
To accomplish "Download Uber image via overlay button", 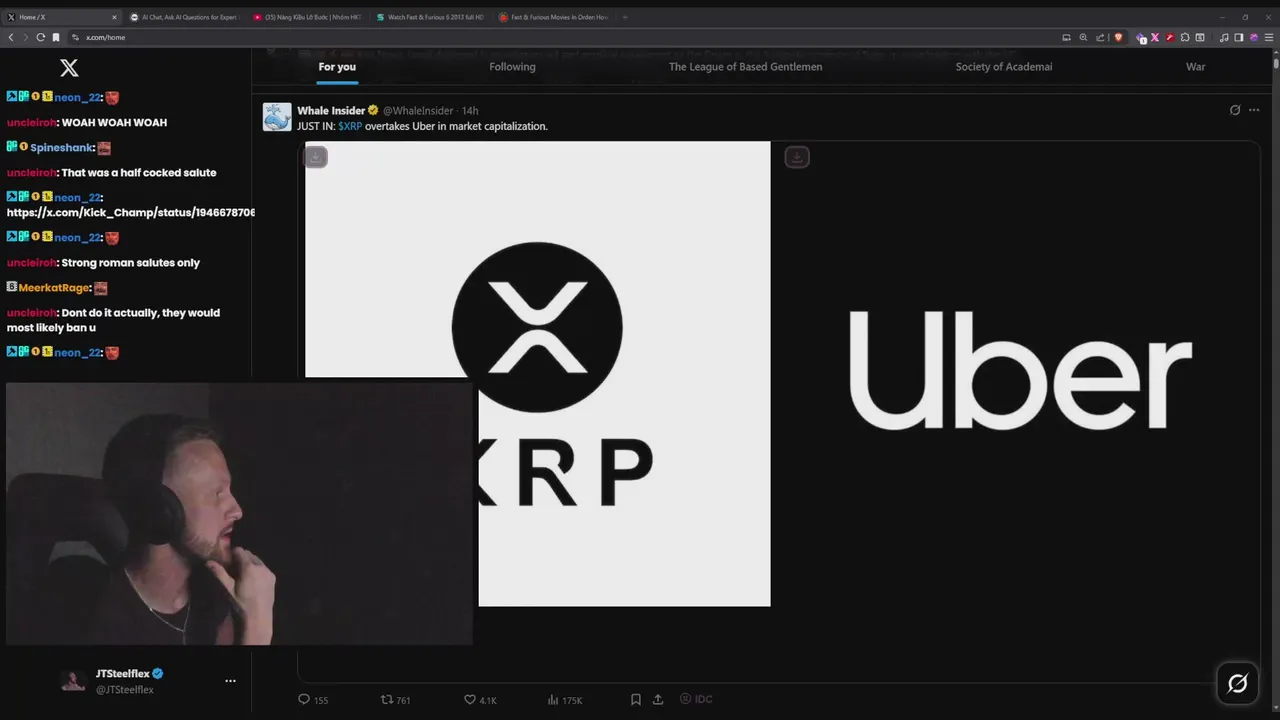I will point(797,157).
